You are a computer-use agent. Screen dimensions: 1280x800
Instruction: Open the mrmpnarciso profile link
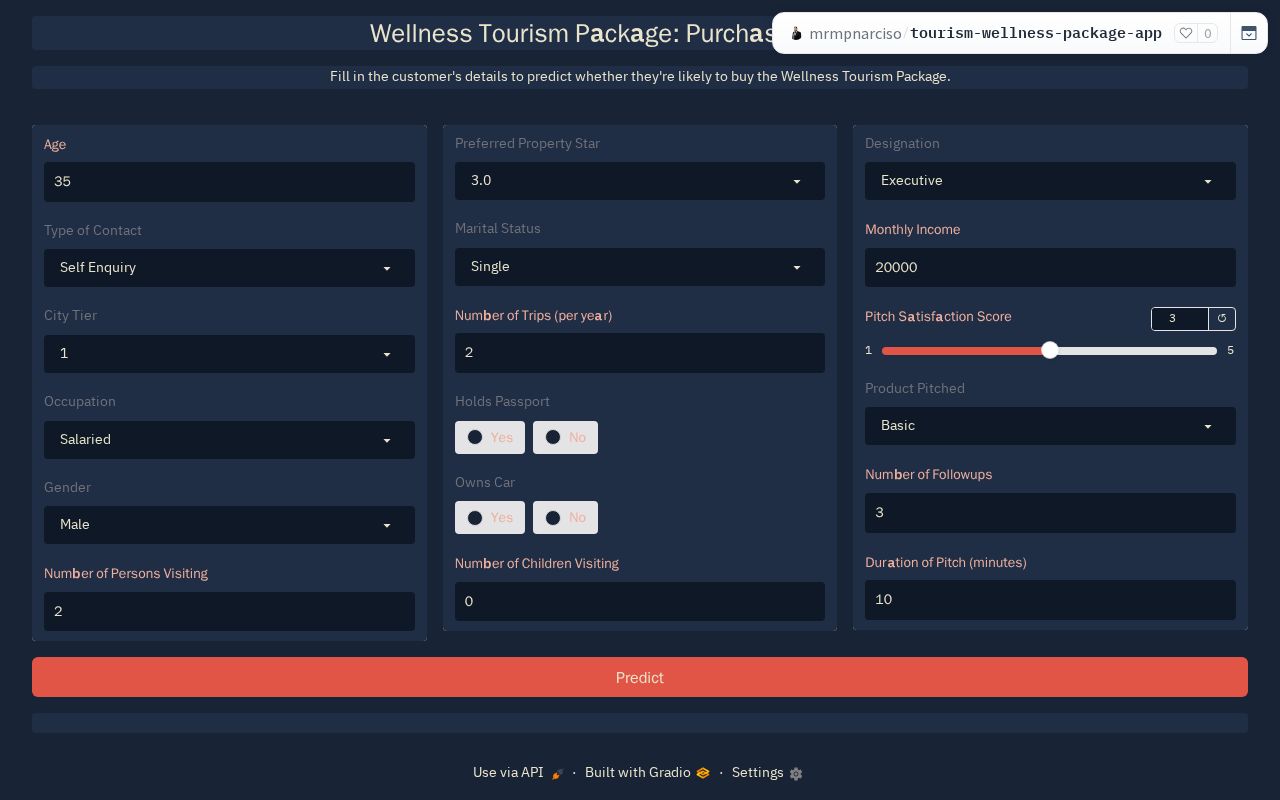coord(855,33)
